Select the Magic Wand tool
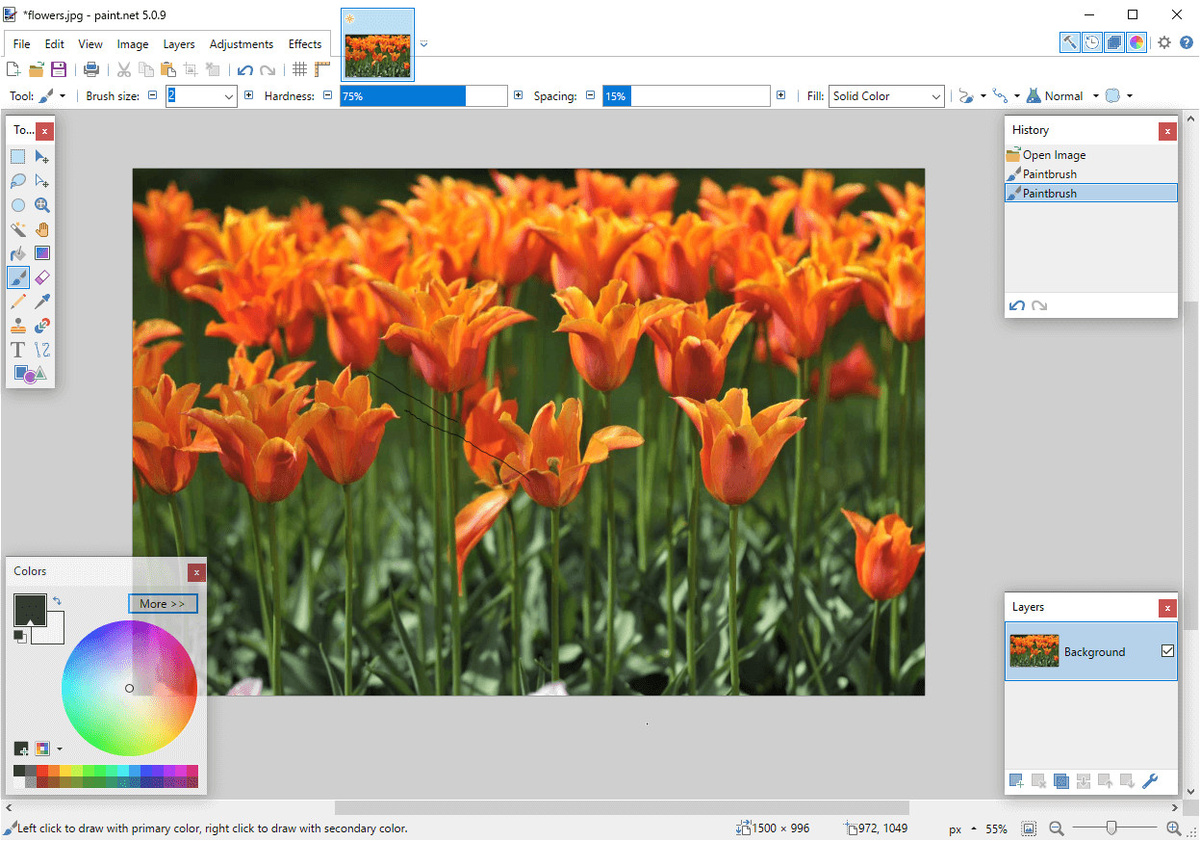 18,229
